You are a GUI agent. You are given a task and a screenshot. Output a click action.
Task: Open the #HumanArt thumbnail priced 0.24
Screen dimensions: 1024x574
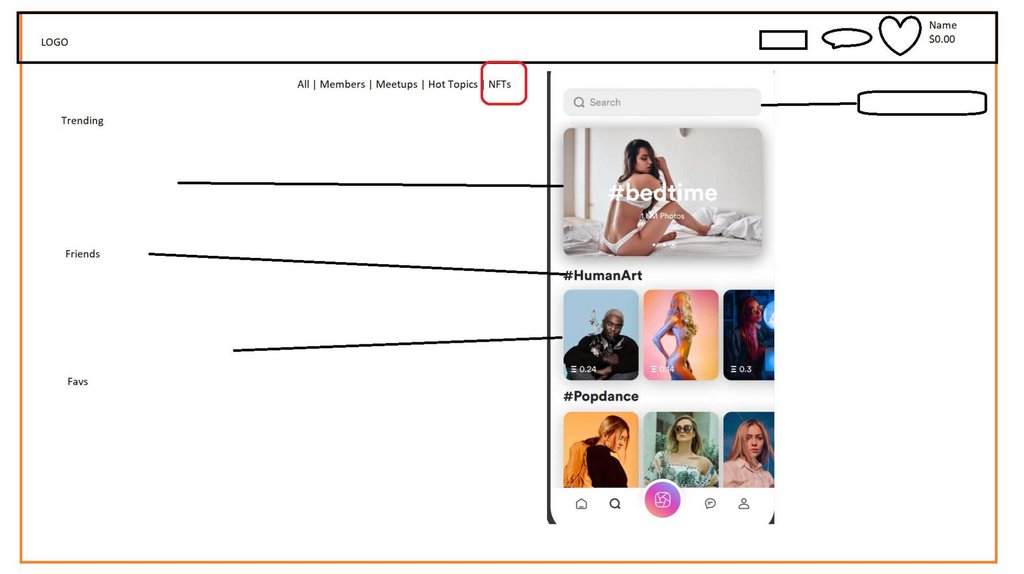point(601,335)
